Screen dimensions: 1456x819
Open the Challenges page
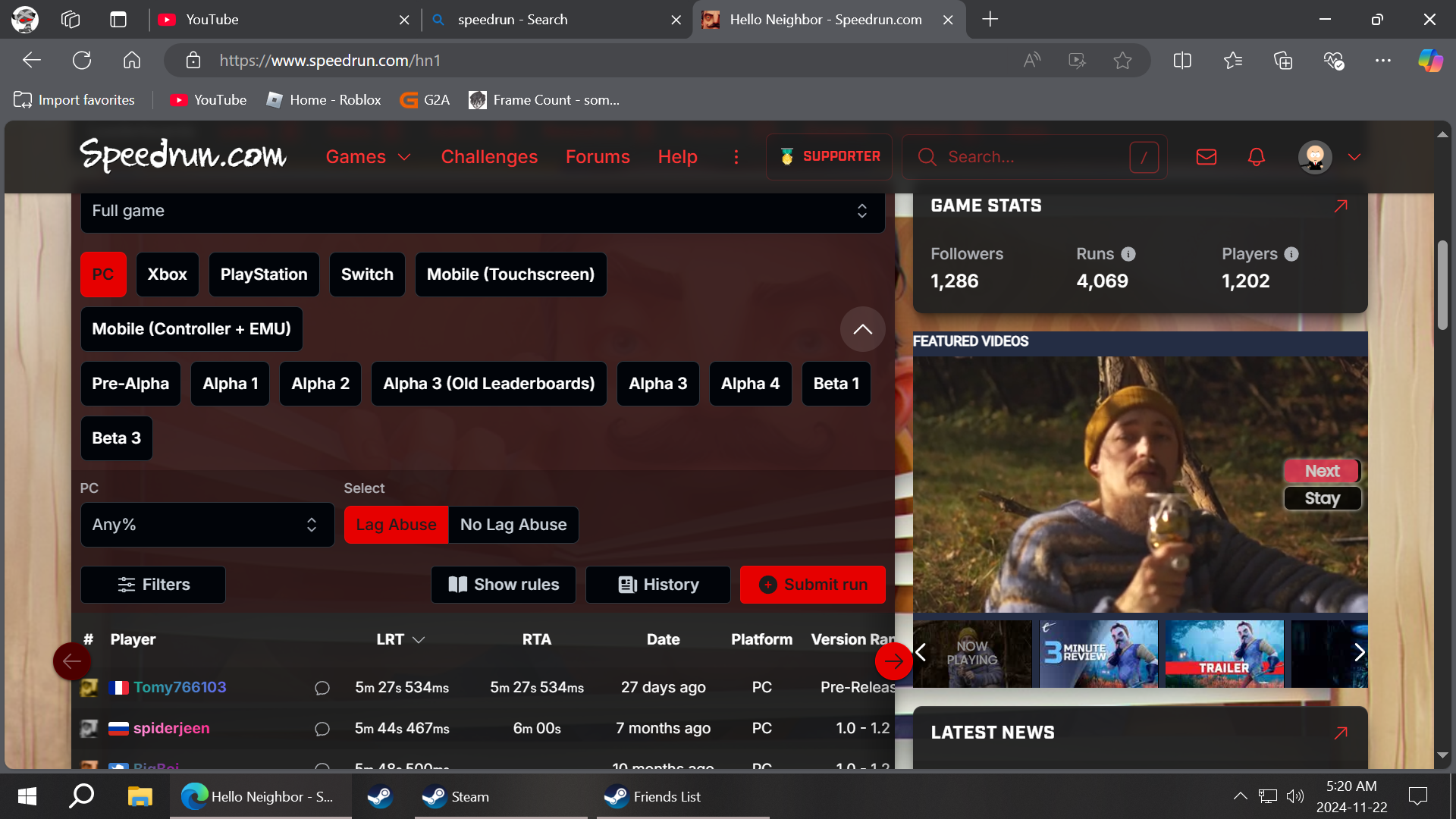click(489, 157)
